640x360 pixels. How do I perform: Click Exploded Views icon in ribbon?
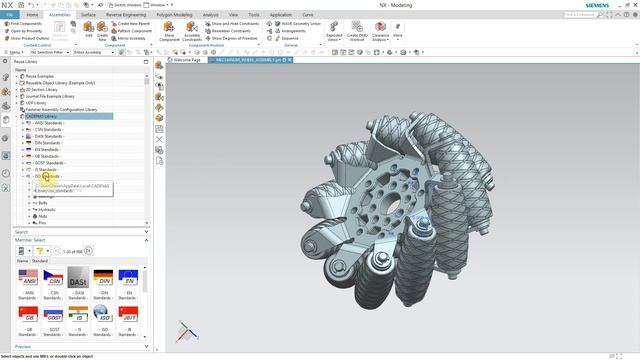click(334, 27)
